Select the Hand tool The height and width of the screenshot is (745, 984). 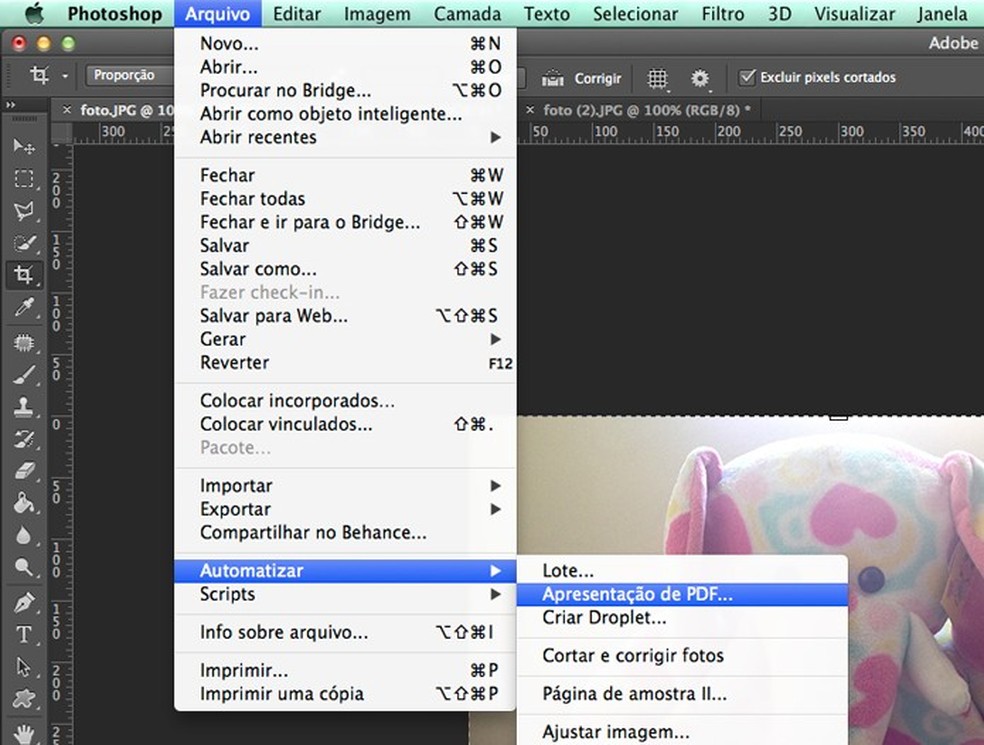[x=24, y=734]
